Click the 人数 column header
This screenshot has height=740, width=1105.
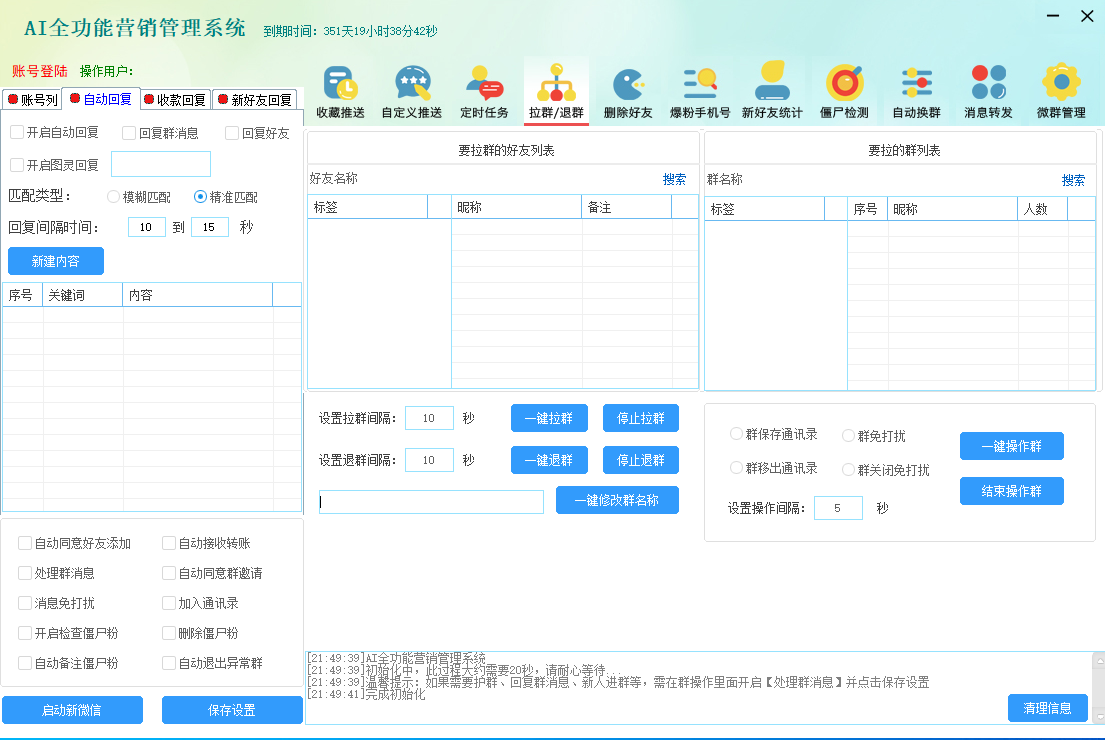pyautogui.click(x=1043, y=209)
